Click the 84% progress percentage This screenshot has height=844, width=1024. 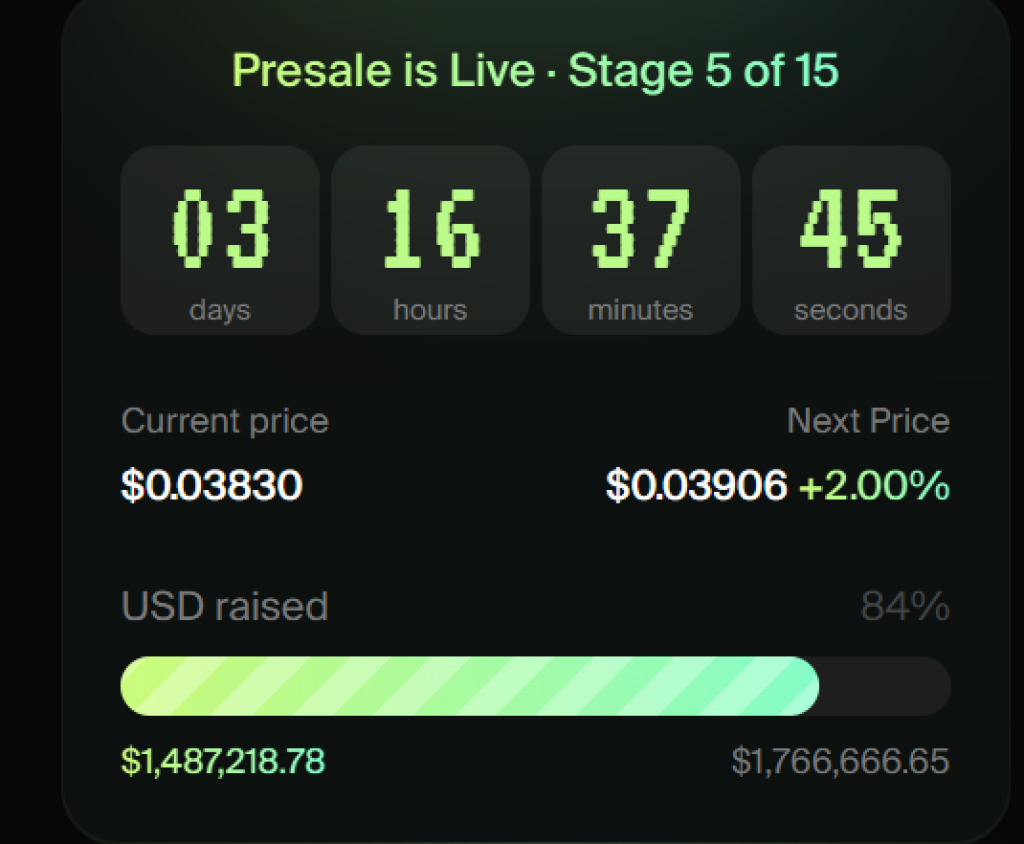coord(905,606)
